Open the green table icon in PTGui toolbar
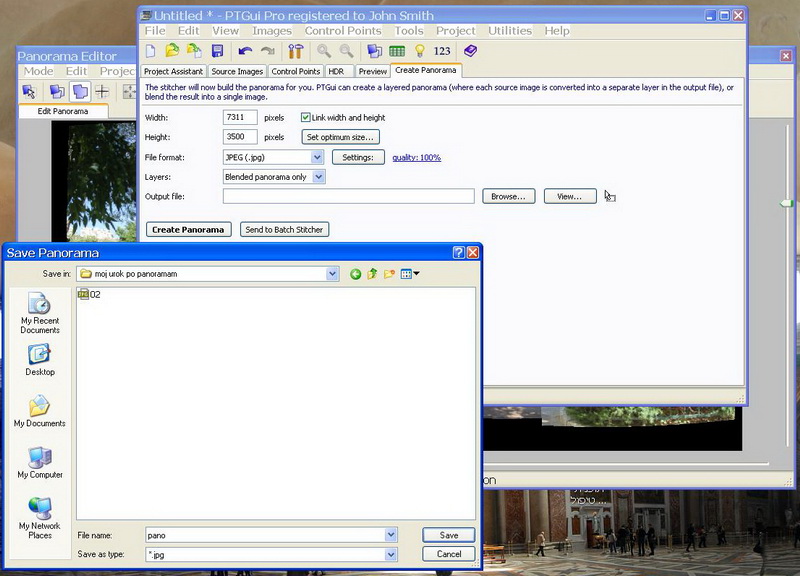Viewport: 800px width, 576px height. coord(396,51)
